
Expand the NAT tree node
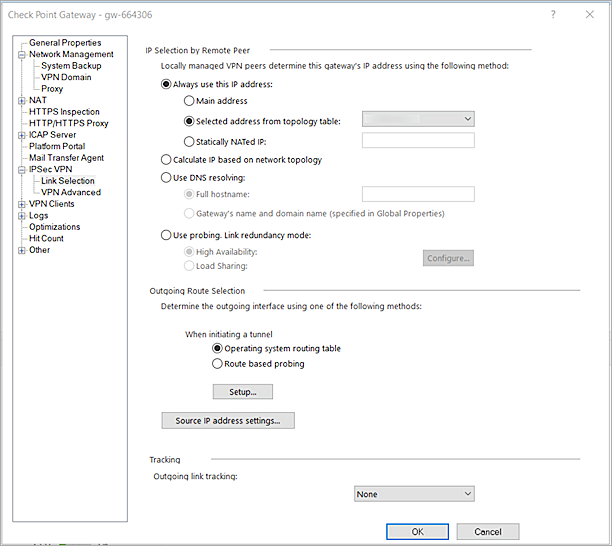point(22,101)
